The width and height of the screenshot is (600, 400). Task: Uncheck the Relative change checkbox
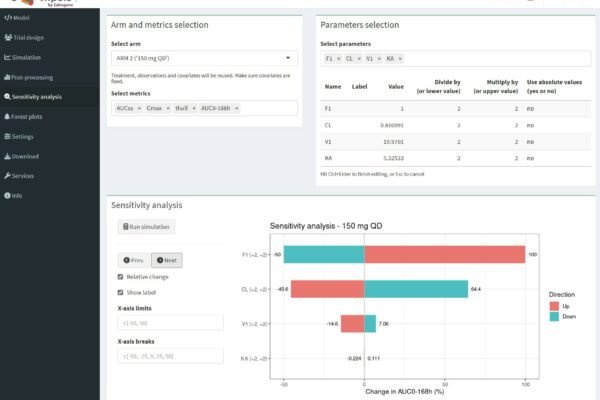pos(121,276)
